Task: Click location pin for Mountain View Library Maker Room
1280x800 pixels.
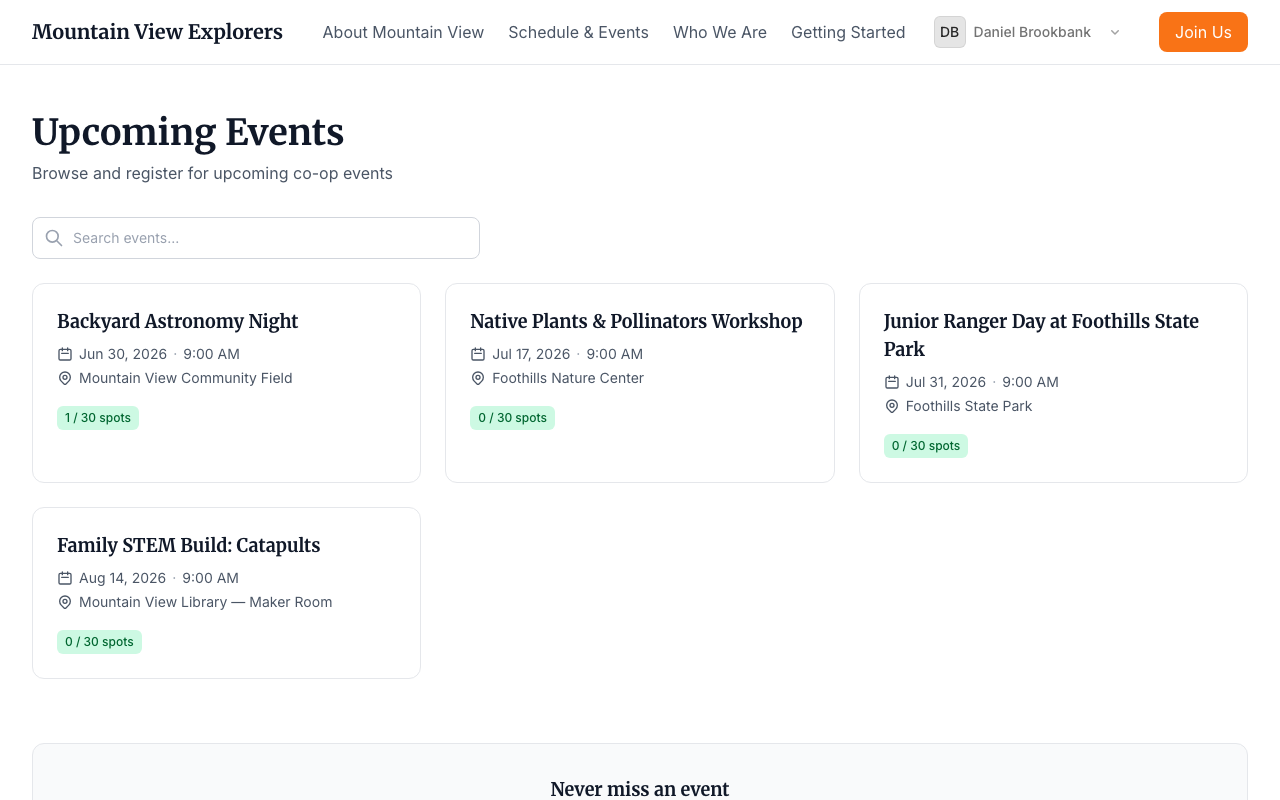Action: pos(65,602)
